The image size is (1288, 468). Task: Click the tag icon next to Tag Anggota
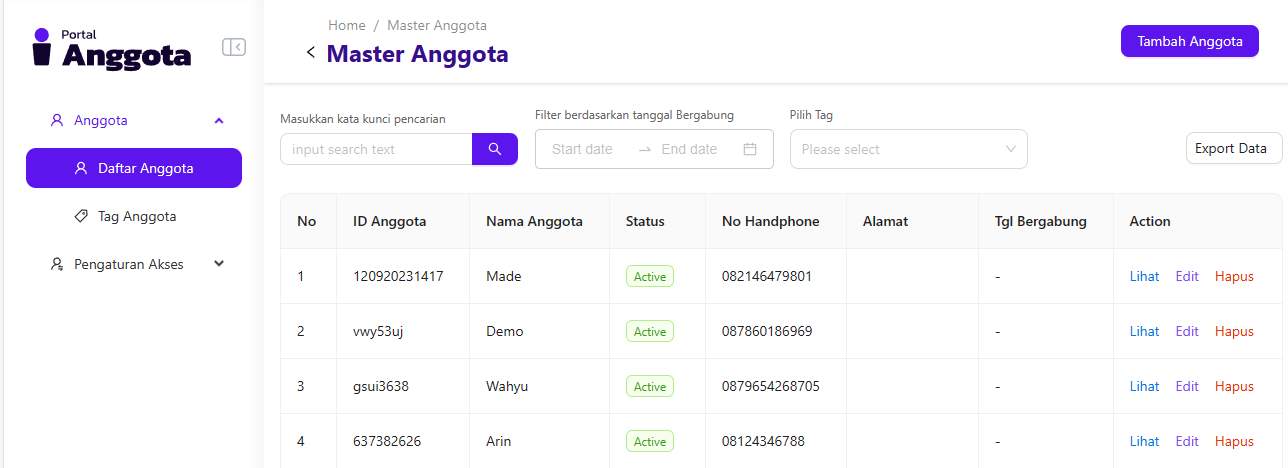point(81,216)
